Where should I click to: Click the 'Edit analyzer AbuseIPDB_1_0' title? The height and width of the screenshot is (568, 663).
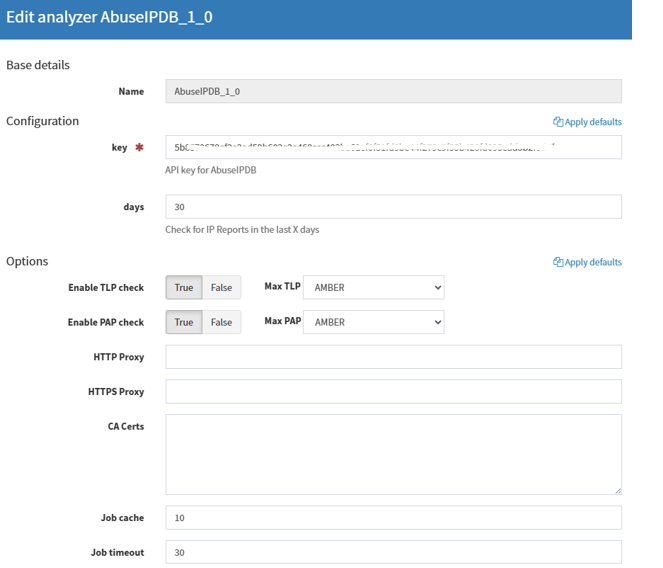[109, 17]
